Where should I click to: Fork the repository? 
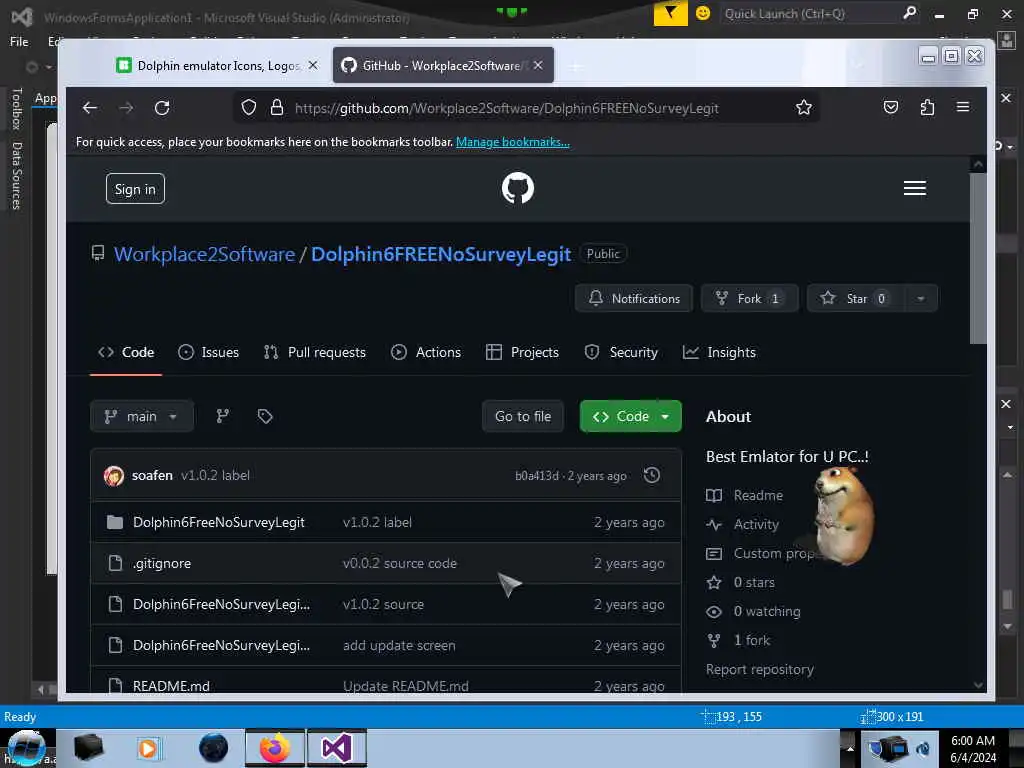(x=749, y=298)
